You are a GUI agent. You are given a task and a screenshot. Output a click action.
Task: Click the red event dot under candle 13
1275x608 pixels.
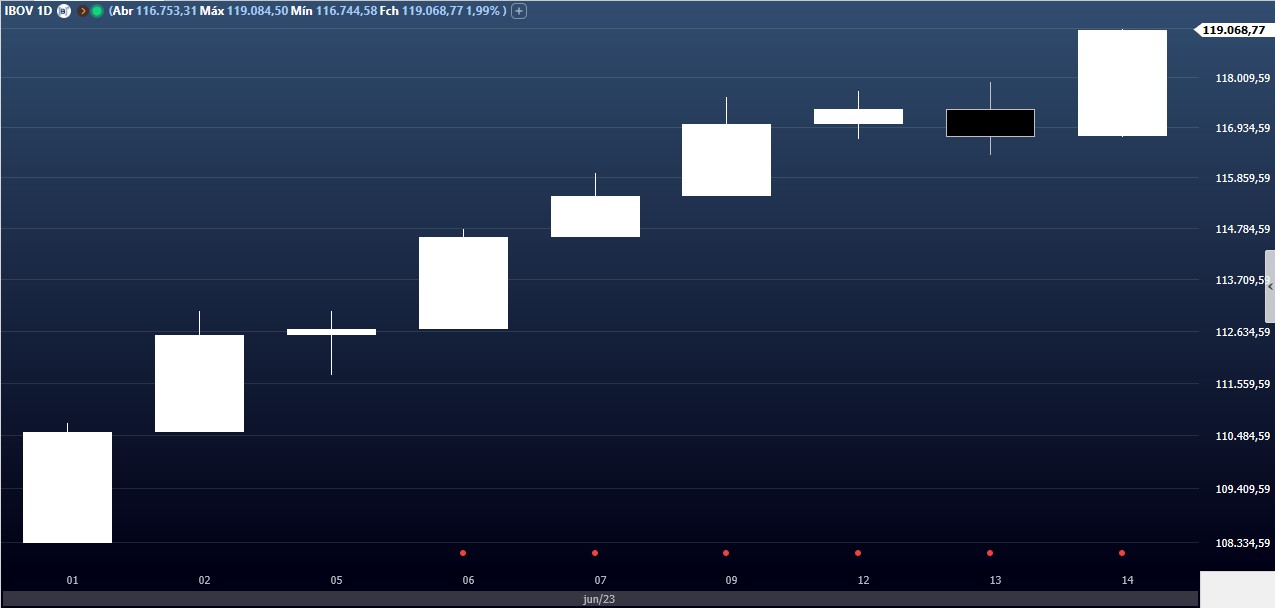tap(990, 553)
